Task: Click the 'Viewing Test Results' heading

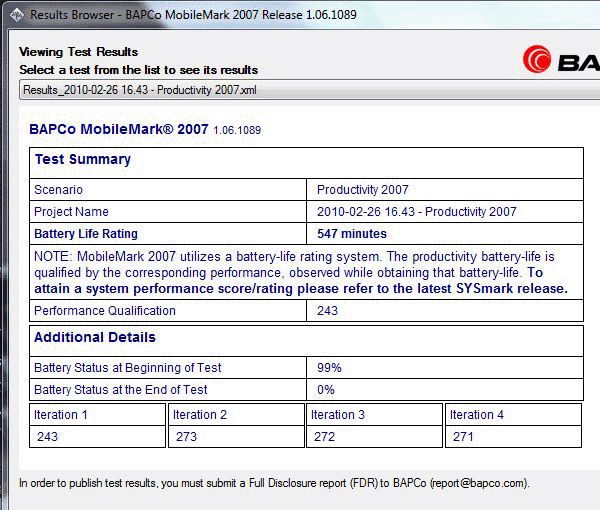Action: tap(78, 52)
